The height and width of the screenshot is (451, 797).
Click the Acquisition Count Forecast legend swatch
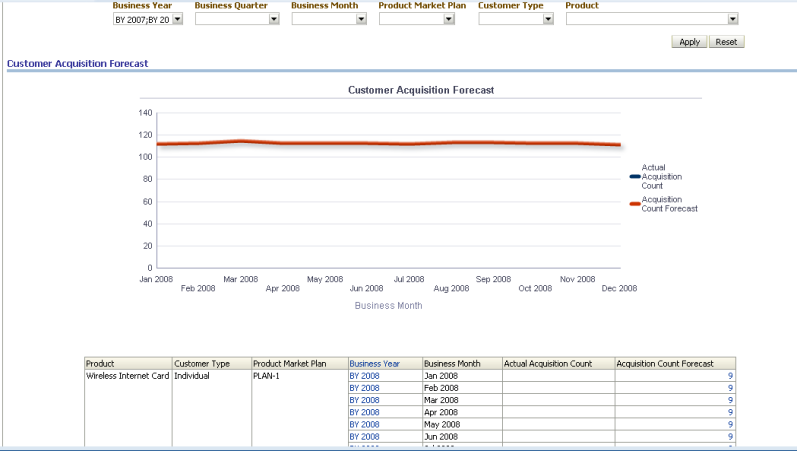635,204
